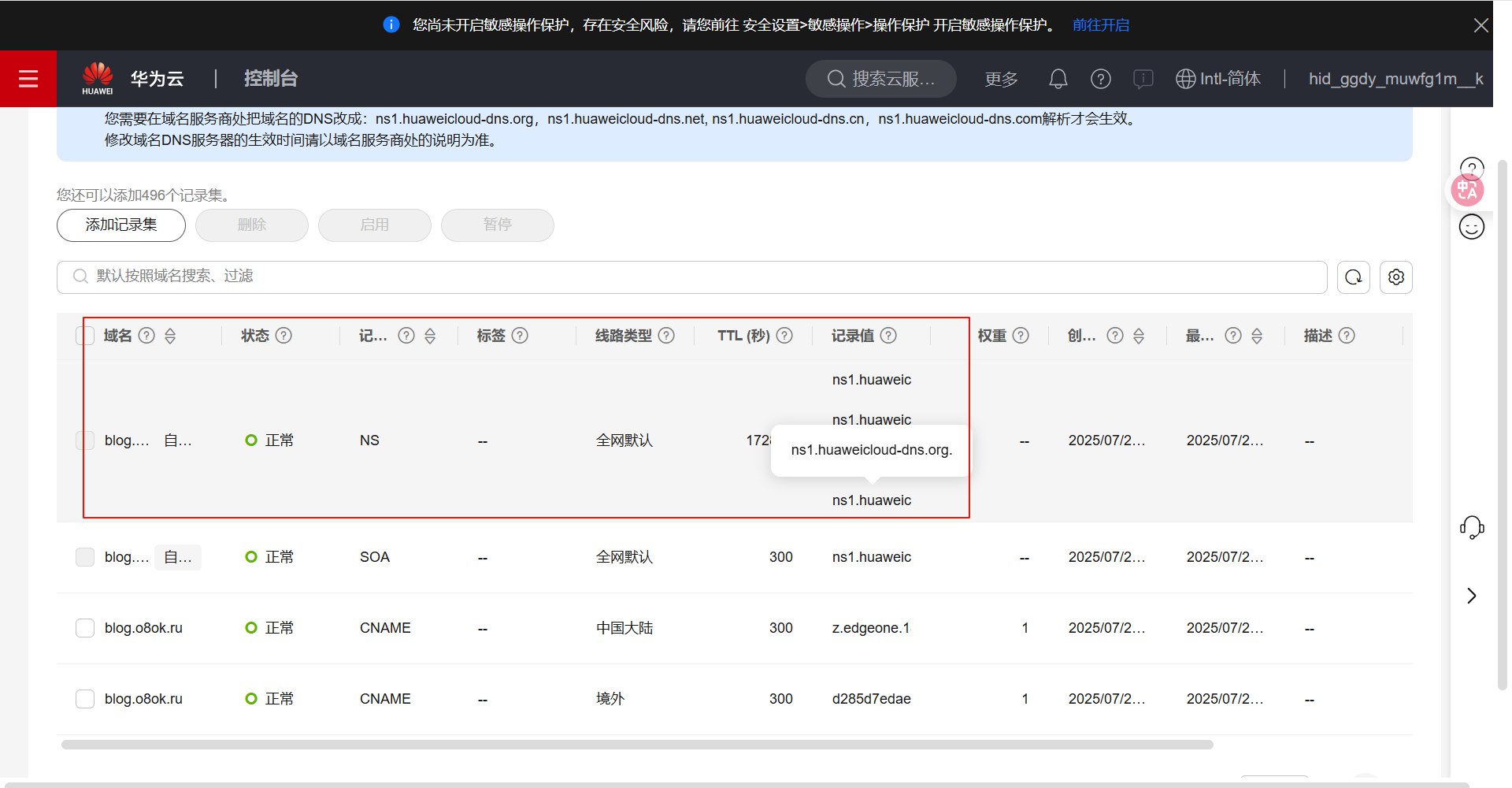Check the SOA record row checkbox

(x=85, y=557)
